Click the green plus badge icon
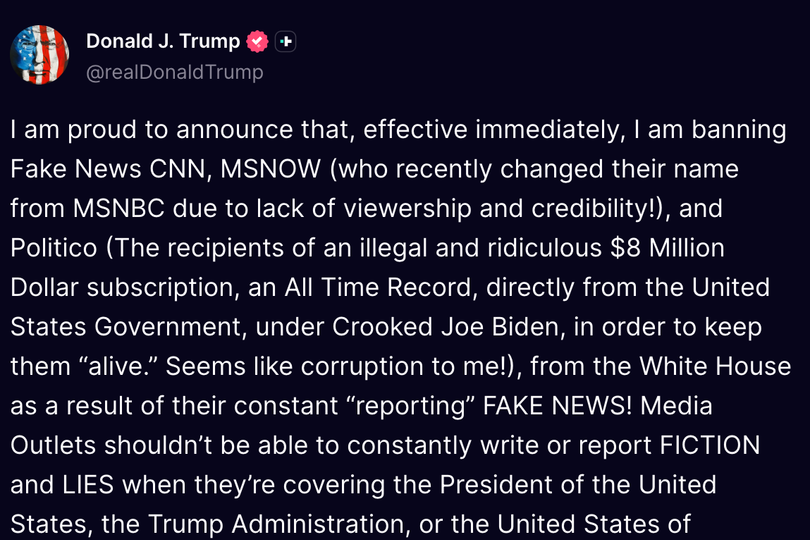The width and height of the screenshot is (810, 540). click(x=285, y=41)
